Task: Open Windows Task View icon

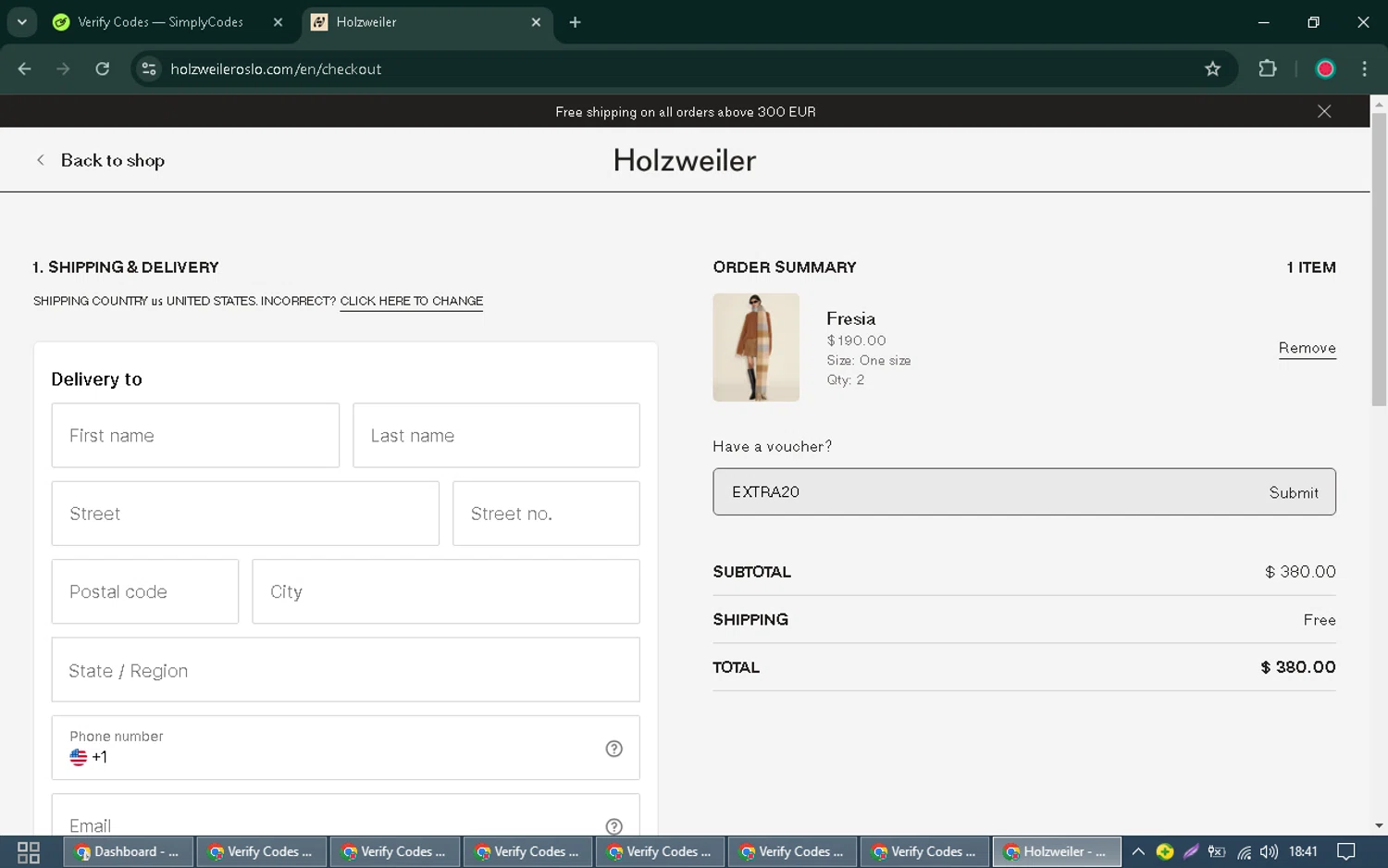Action: pos(29,852)
